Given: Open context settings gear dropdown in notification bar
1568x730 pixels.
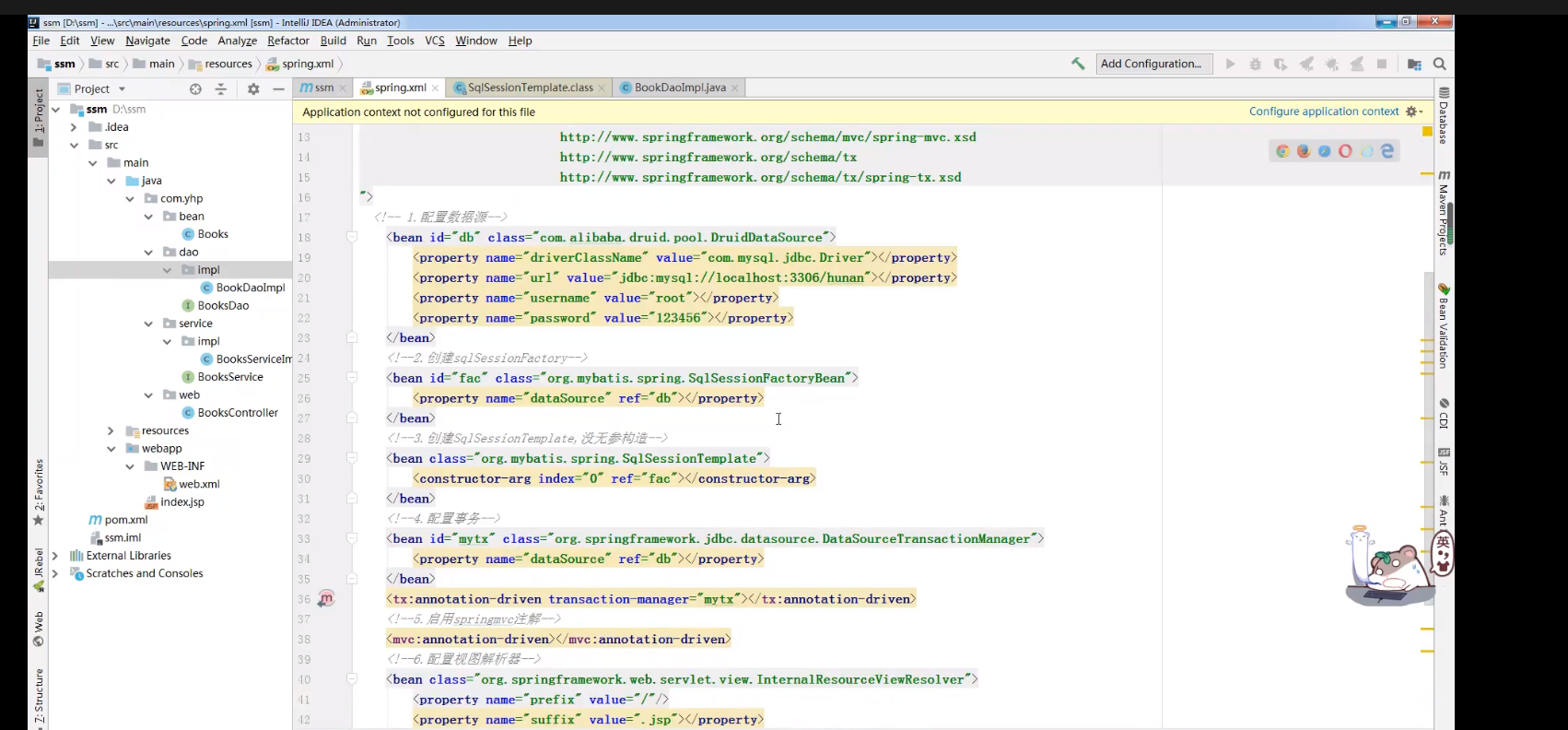Looking at the screenshot, I should [x=1414, y=112].
